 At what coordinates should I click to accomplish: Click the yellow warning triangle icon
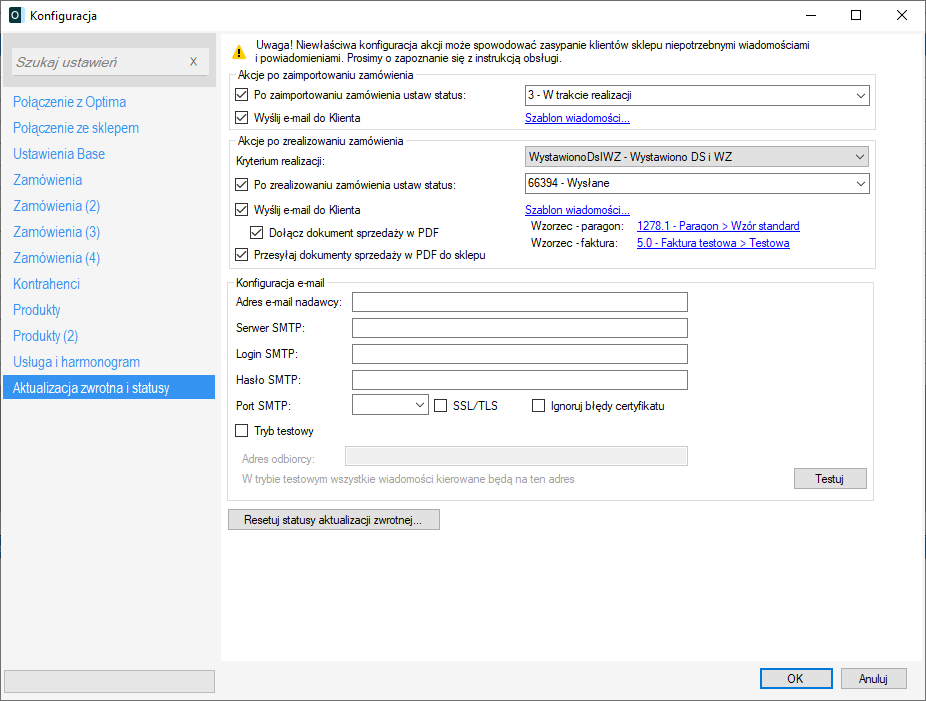point(239,52)
